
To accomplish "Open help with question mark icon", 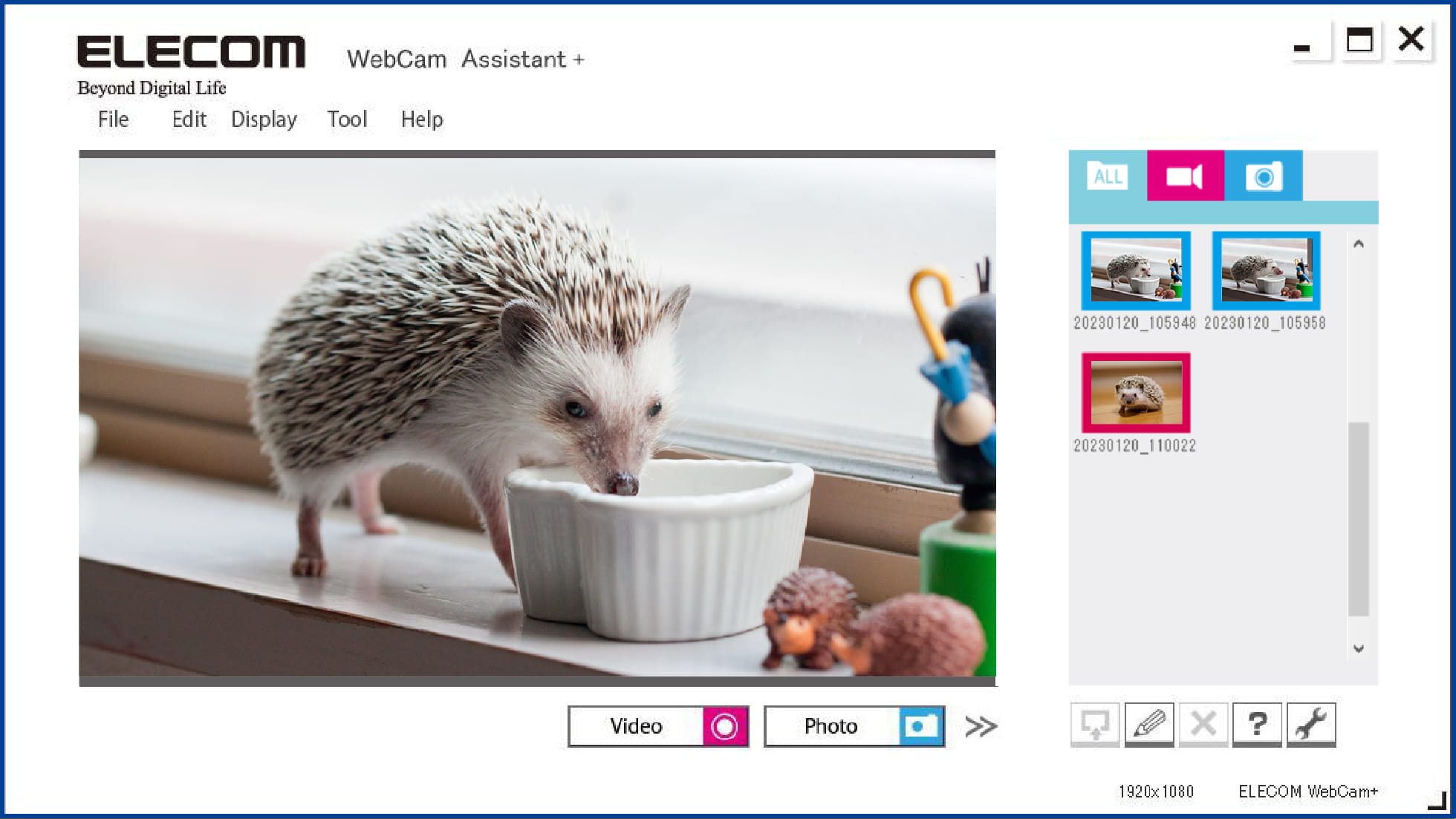I will pos(1257,724).
